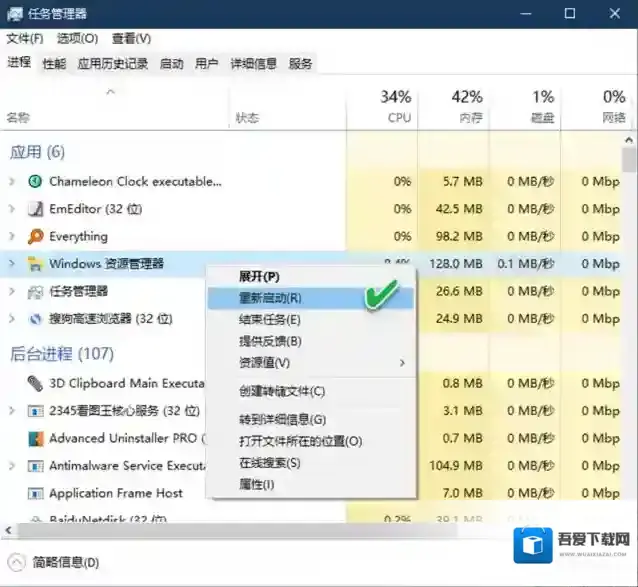638x587 pixels.
Task: Choose 转到详细信息(G) in the context menu
Action: 311,419
